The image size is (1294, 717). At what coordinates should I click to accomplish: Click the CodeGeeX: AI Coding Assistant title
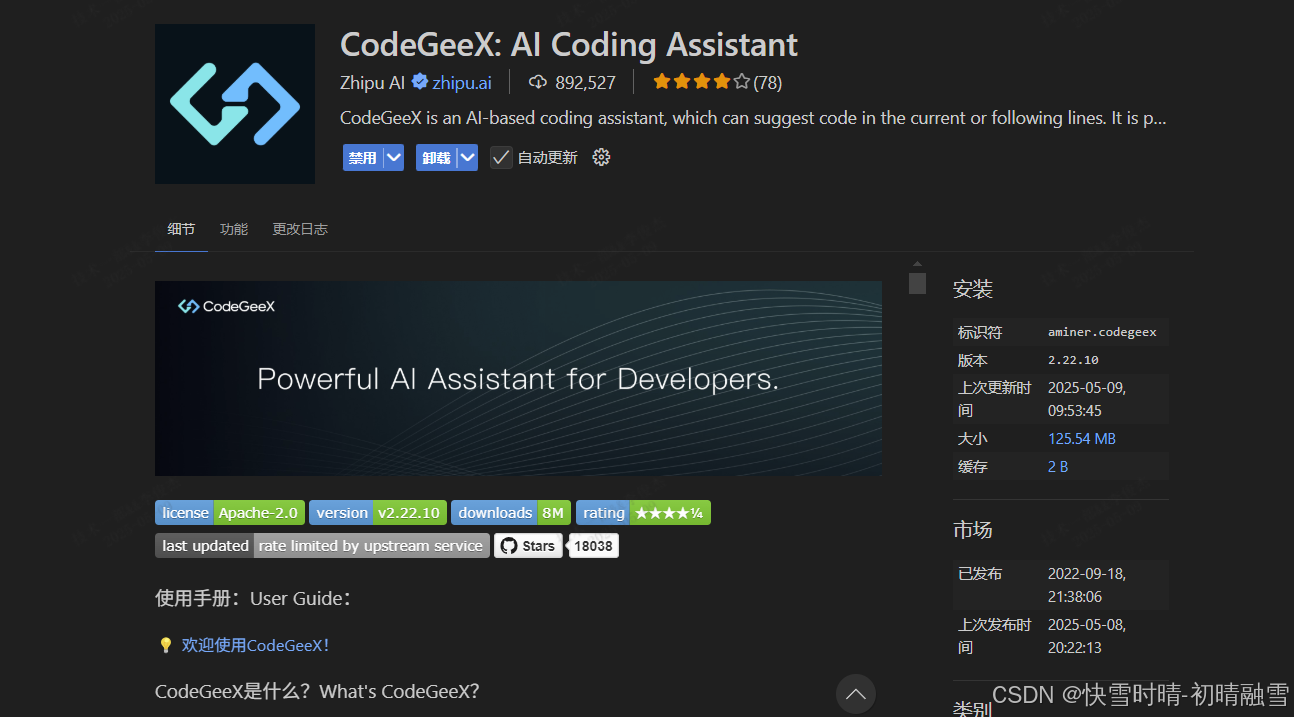569,44
